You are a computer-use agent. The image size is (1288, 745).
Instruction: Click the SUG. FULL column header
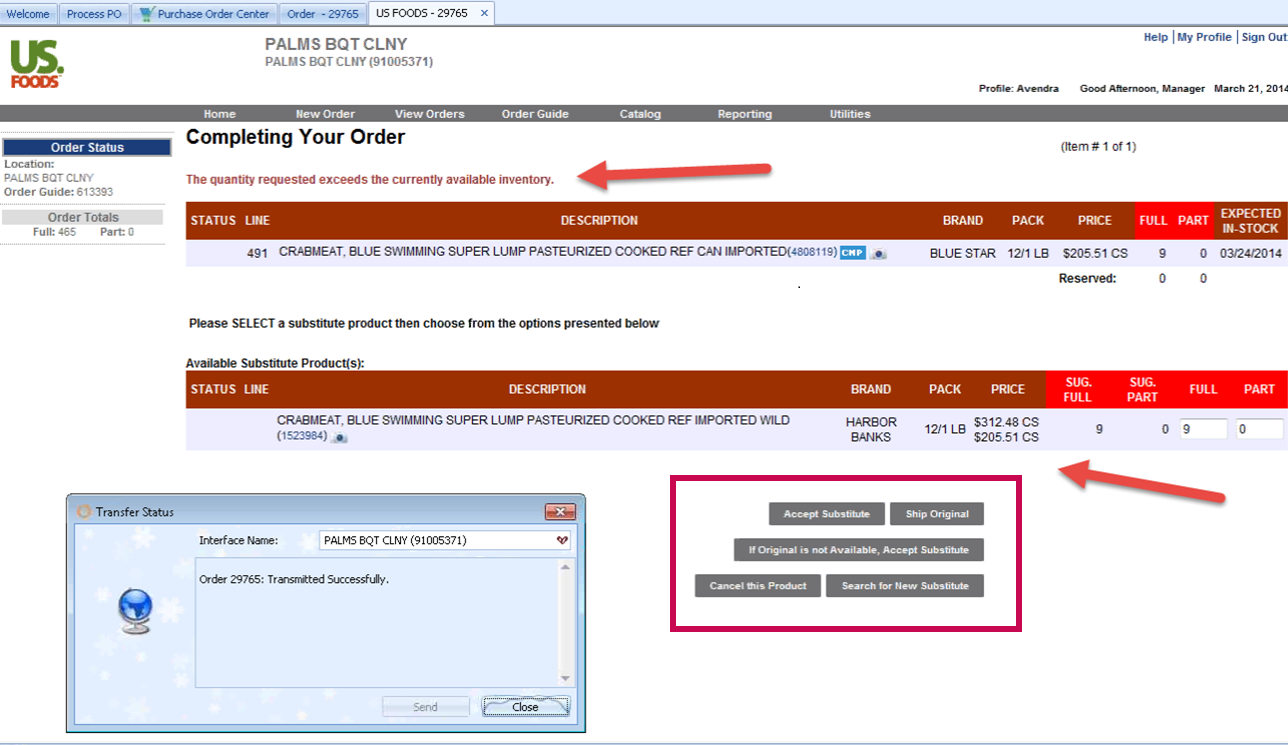(1078, 389)
